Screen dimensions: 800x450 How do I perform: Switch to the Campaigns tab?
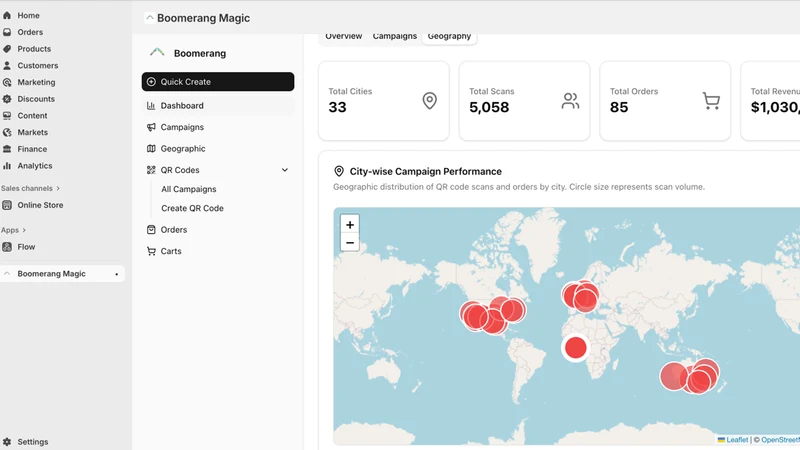394,36
